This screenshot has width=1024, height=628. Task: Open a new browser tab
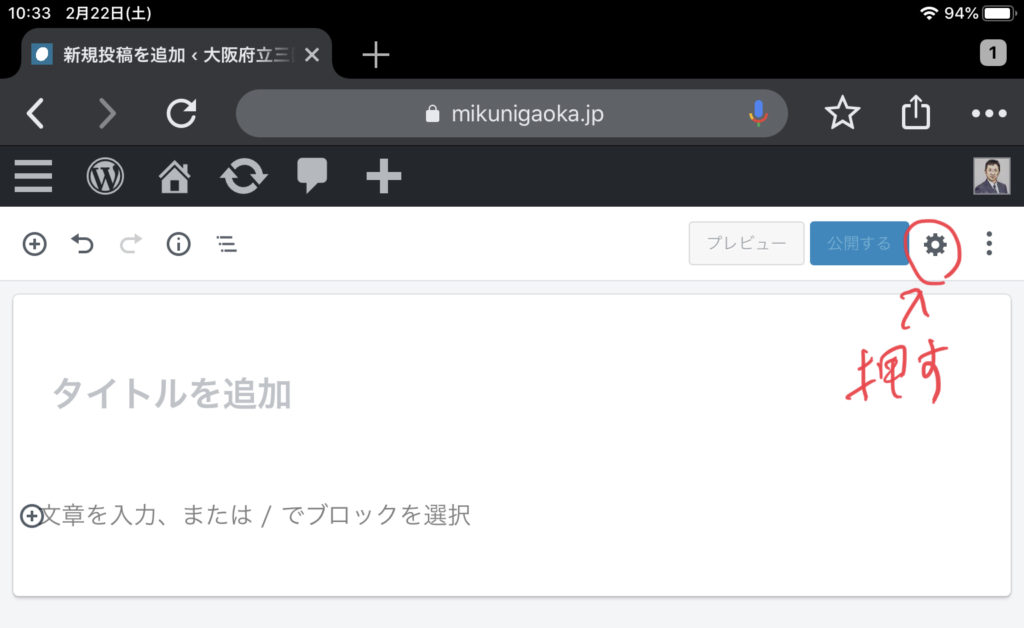coord(376,55)
